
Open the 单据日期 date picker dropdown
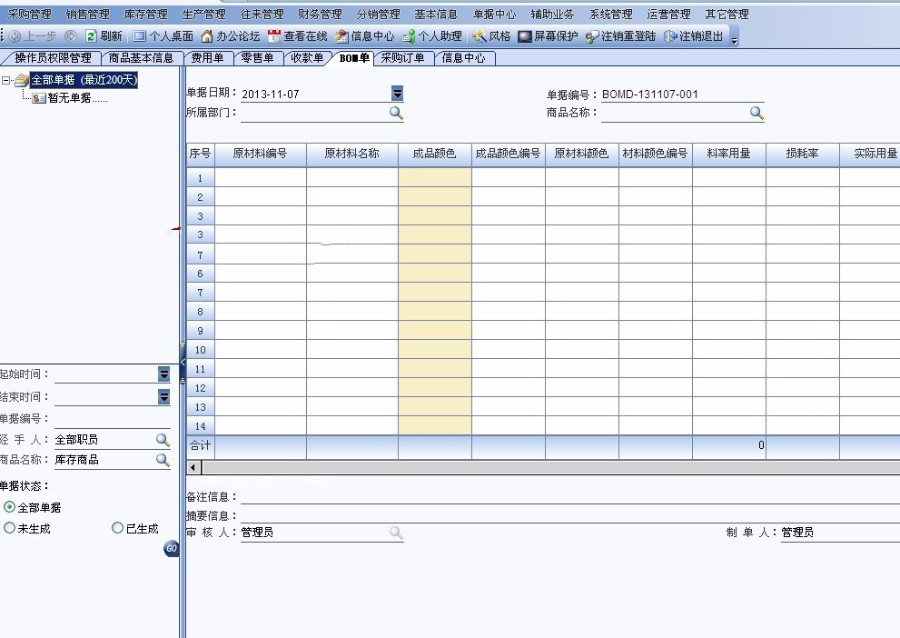click(397, 92)
